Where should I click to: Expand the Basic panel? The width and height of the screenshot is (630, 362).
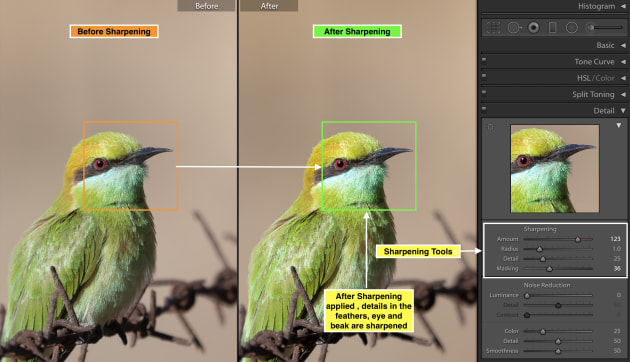coord(623,45)
